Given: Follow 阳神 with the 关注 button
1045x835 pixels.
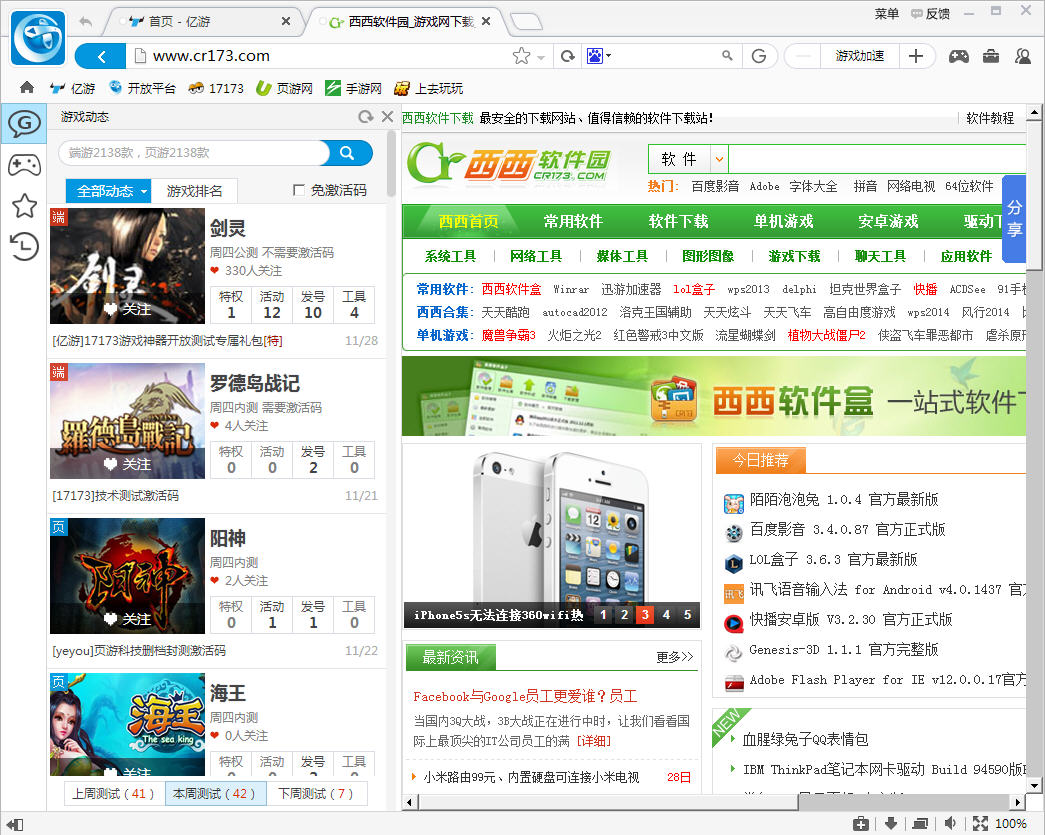Looking at the screenshot, I should click(127, 619).
